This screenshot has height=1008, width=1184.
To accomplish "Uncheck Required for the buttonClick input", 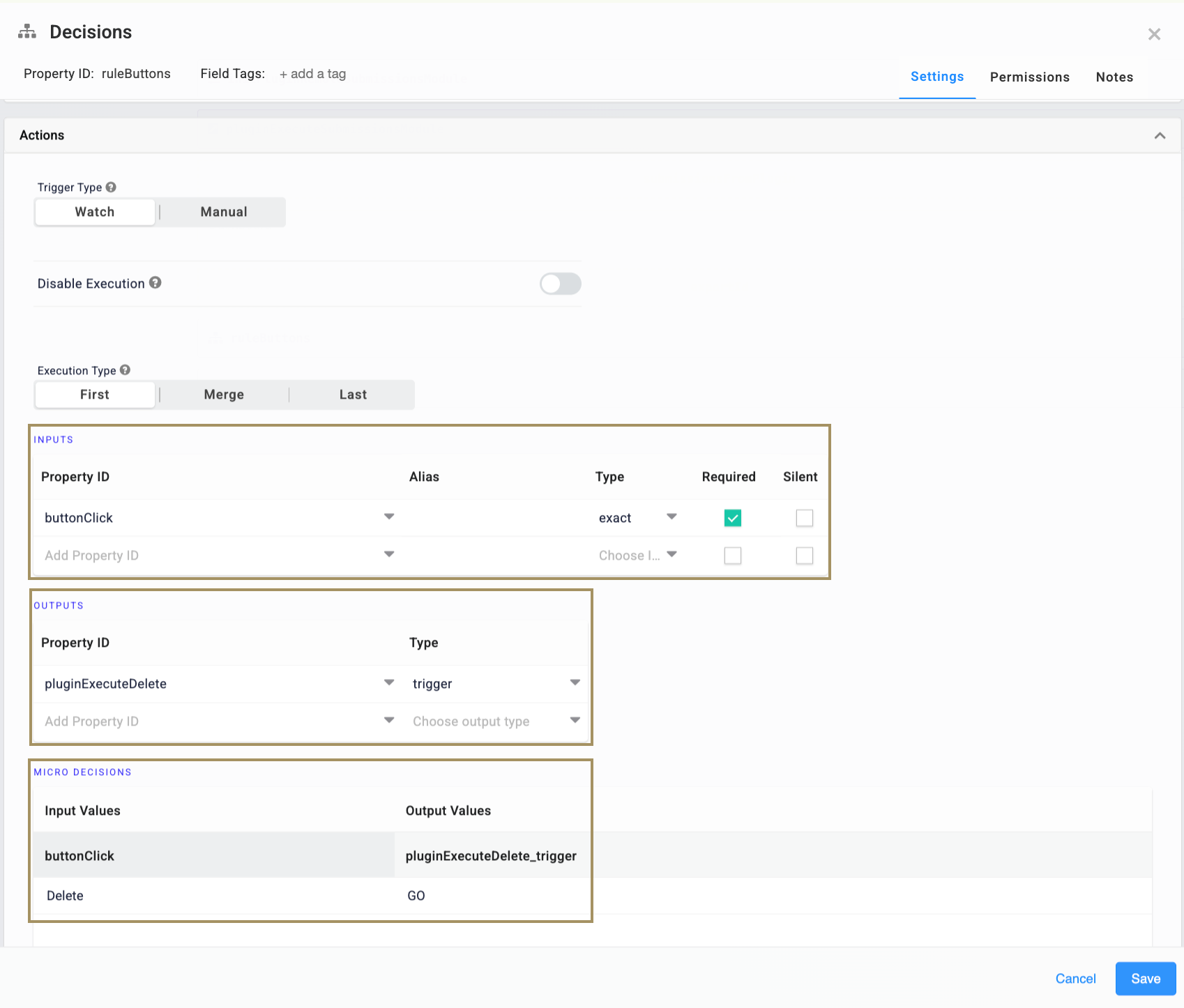I will click(732, 517).
